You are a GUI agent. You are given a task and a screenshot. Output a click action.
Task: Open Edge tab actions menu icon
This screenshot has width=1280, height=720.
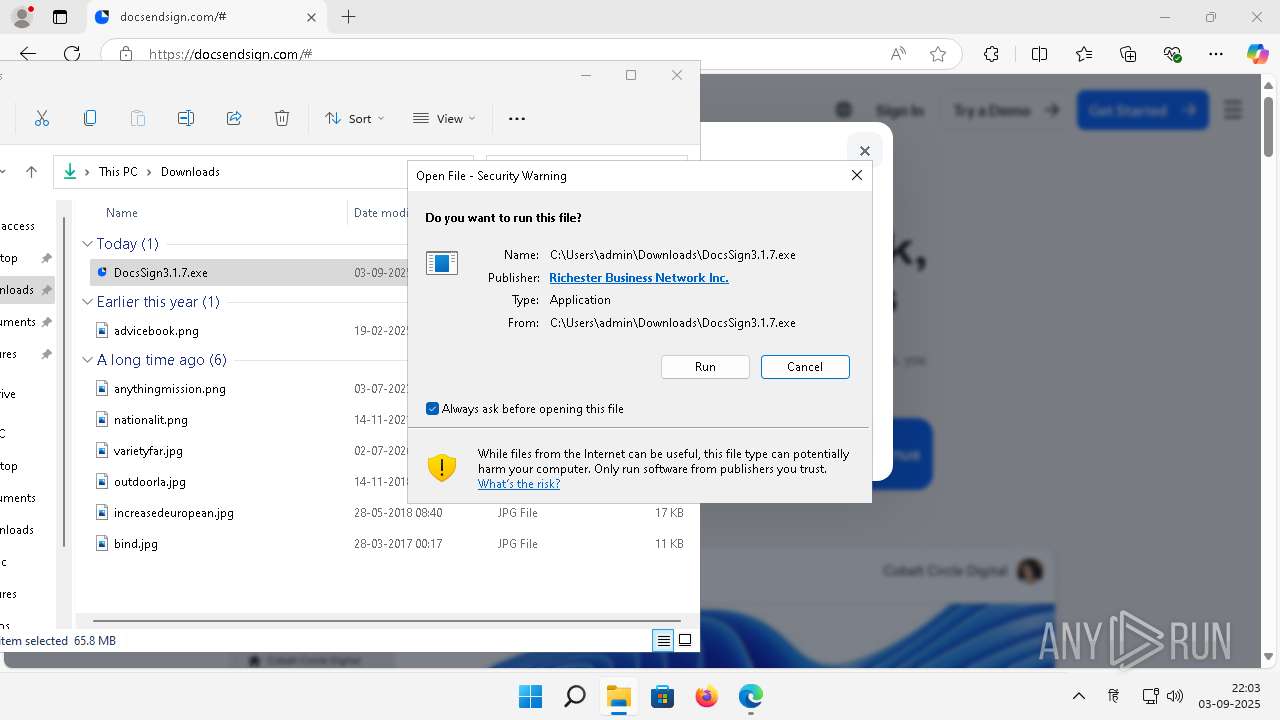point(60,17)
